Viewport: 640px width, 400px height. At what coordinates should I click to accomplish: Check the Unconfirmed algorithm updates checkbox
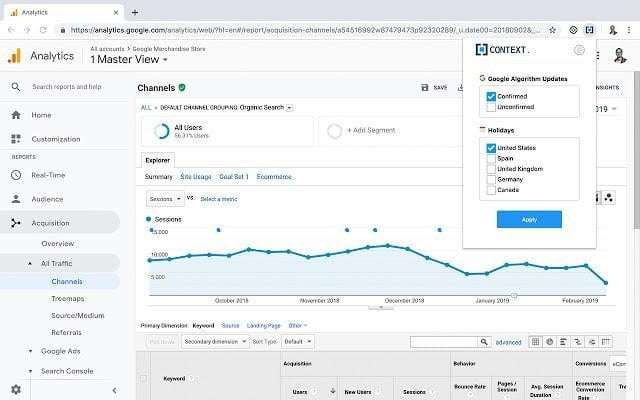click(491, 107)
